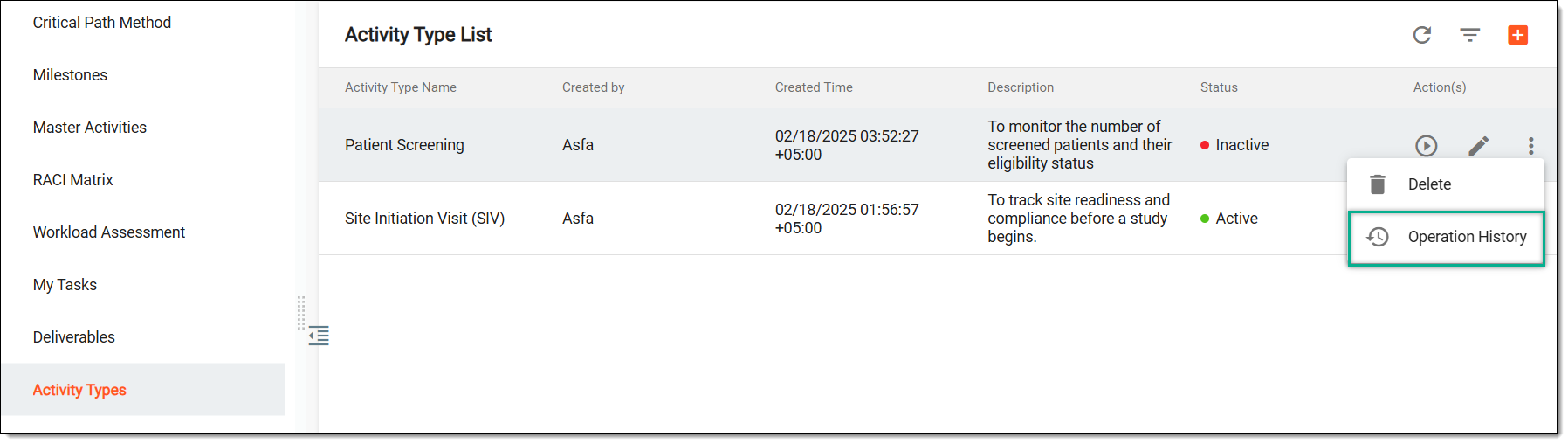Click the trash icon in popup menu
This screenshot has height=444, width=1568.
pyautogui.click(x=1378, y=184)
